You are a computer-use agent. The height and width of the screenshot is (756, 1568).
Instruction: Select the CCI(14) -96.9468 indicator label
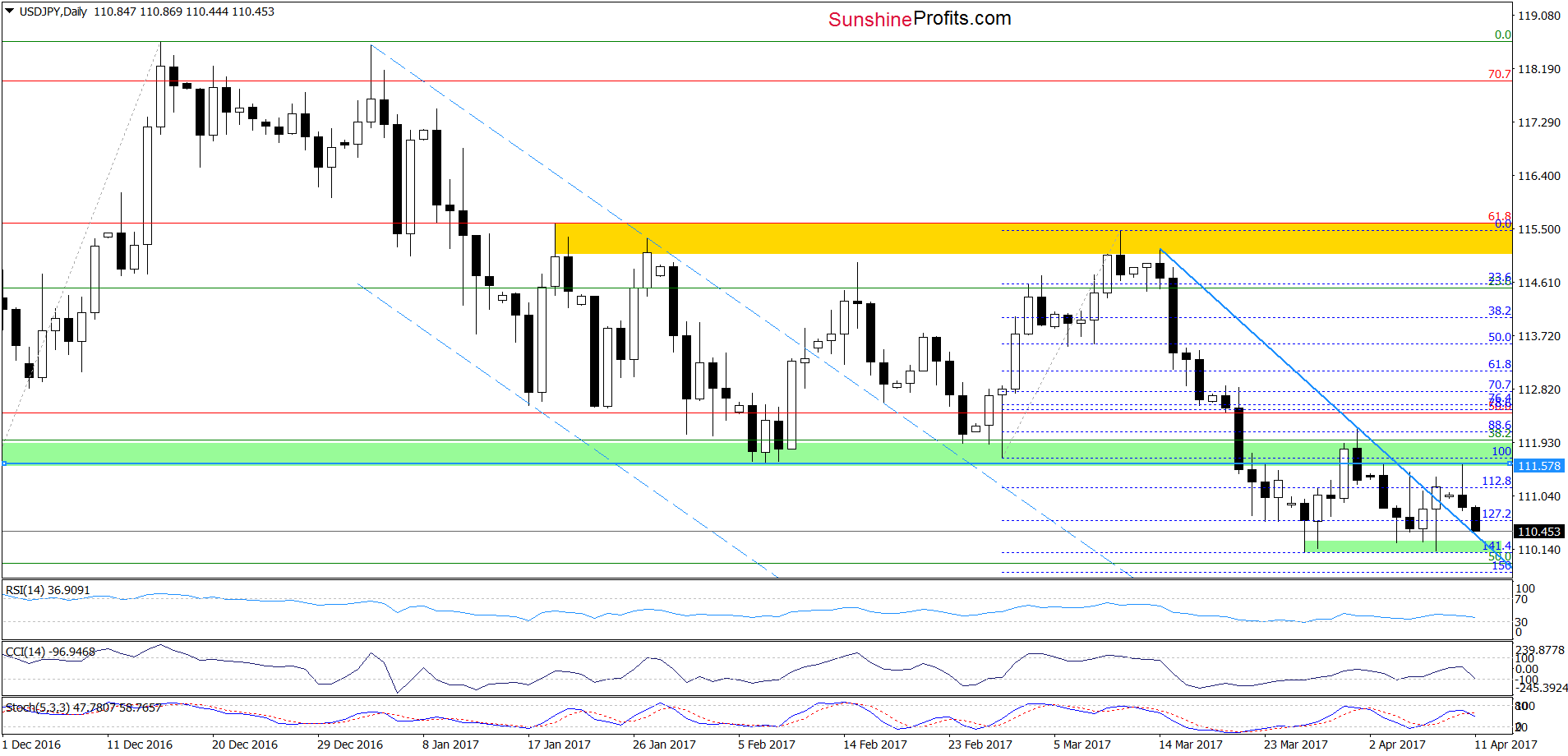click(x=50, y=652)
